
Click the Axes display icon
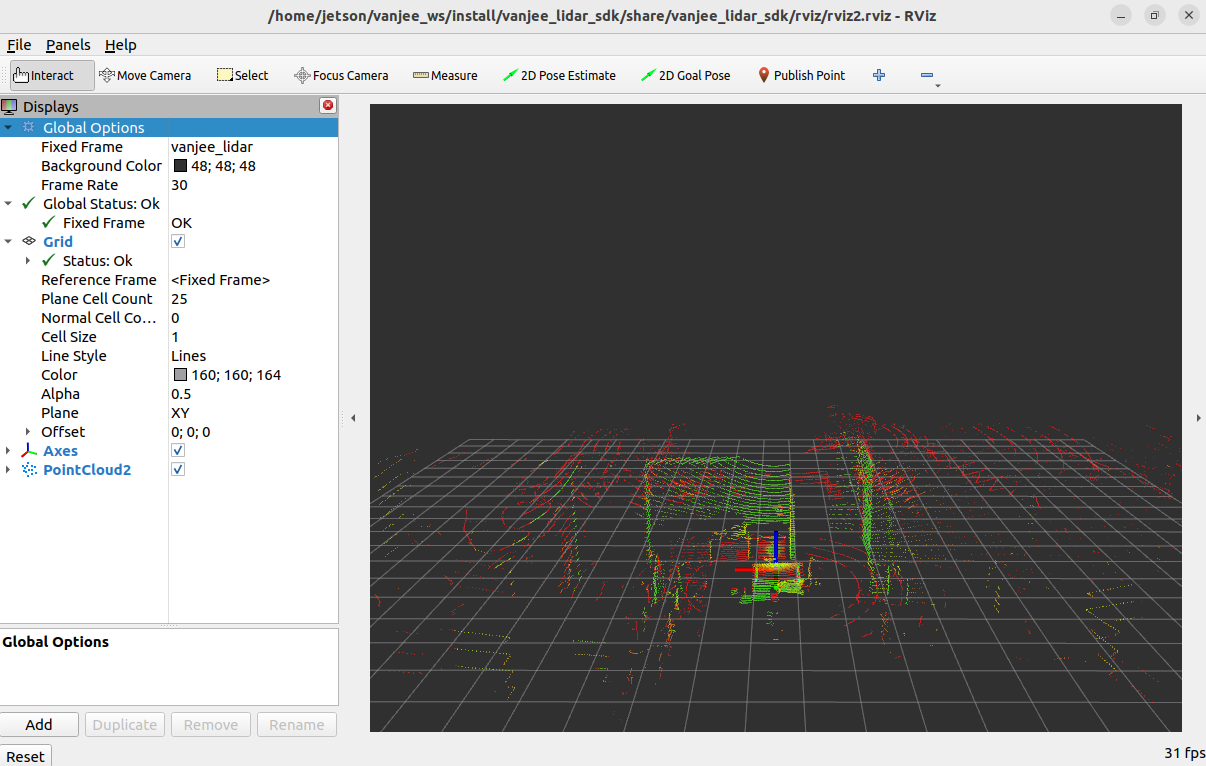29,451
